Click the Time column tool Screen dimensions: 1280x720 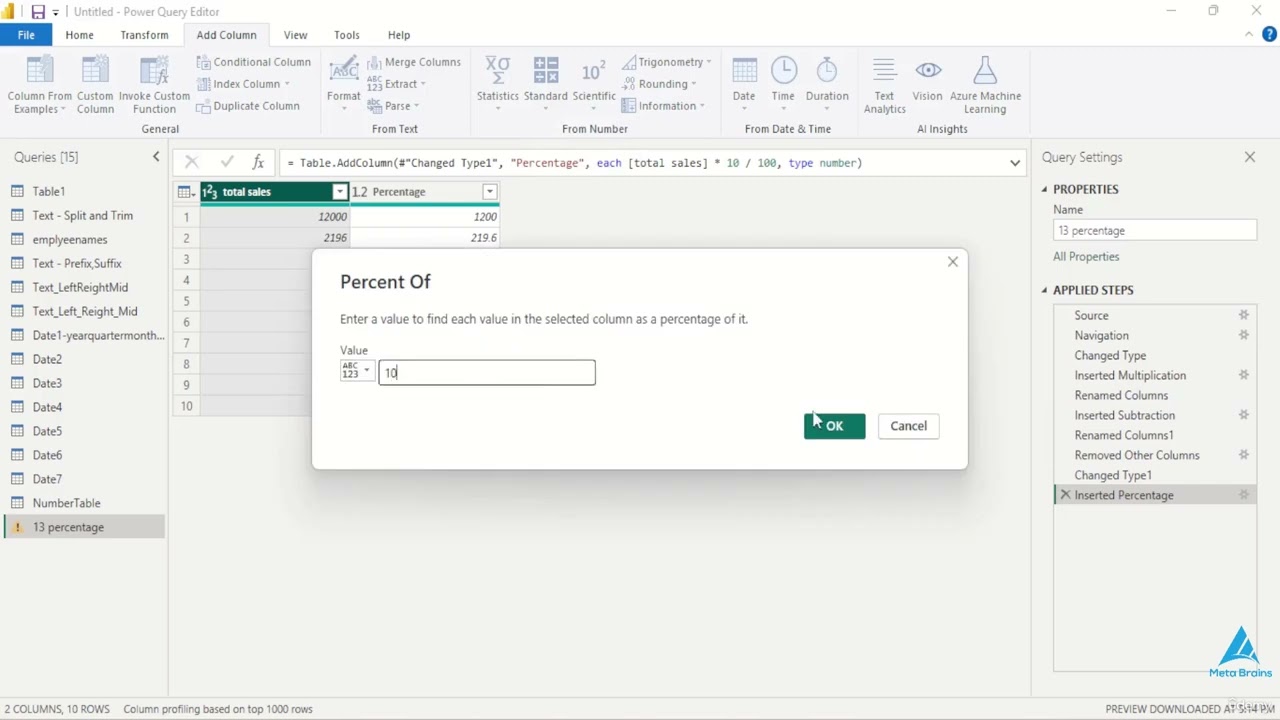(783, 84)
